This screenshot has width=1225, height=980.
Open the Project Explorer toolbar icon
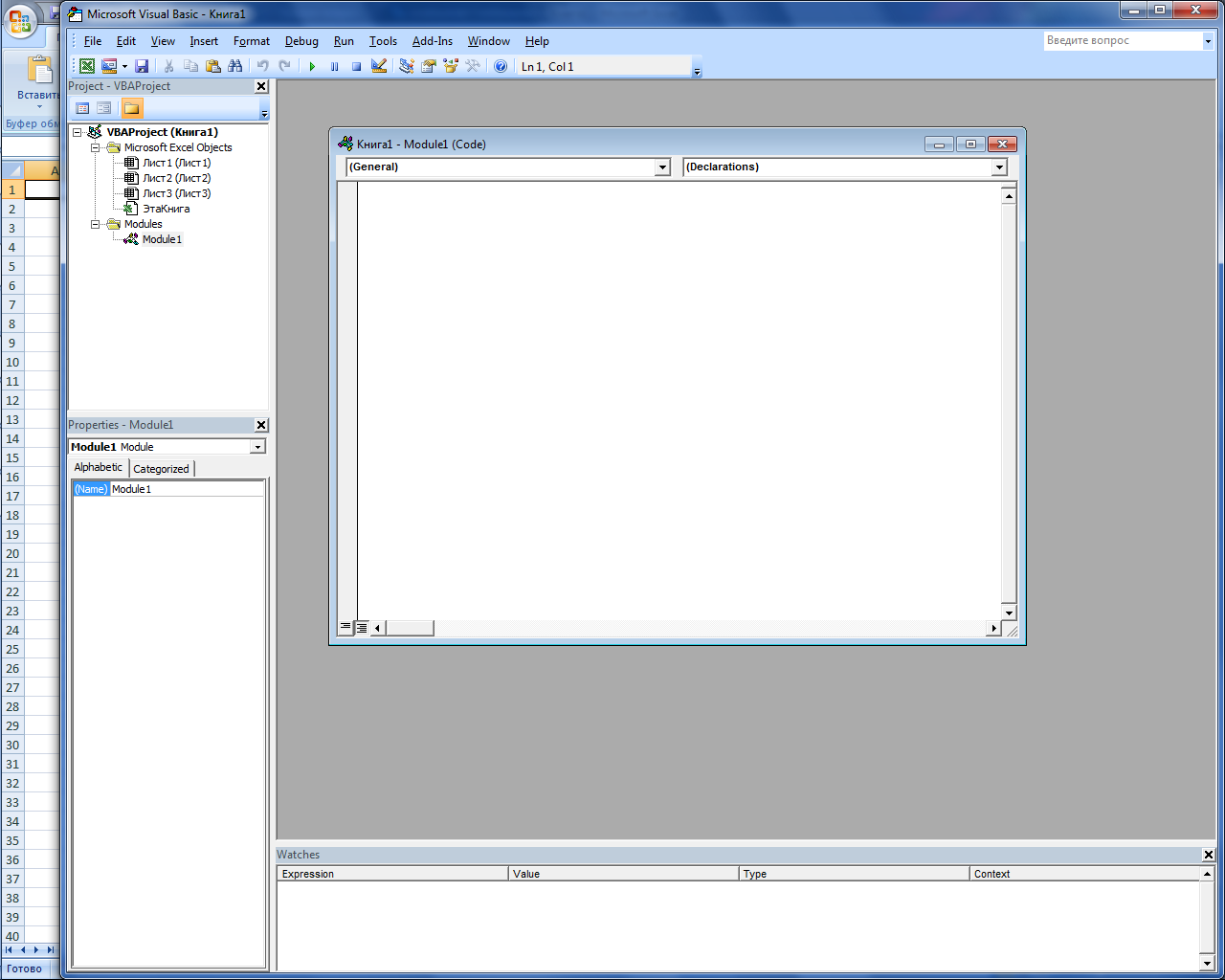click(x=407, y=66)
